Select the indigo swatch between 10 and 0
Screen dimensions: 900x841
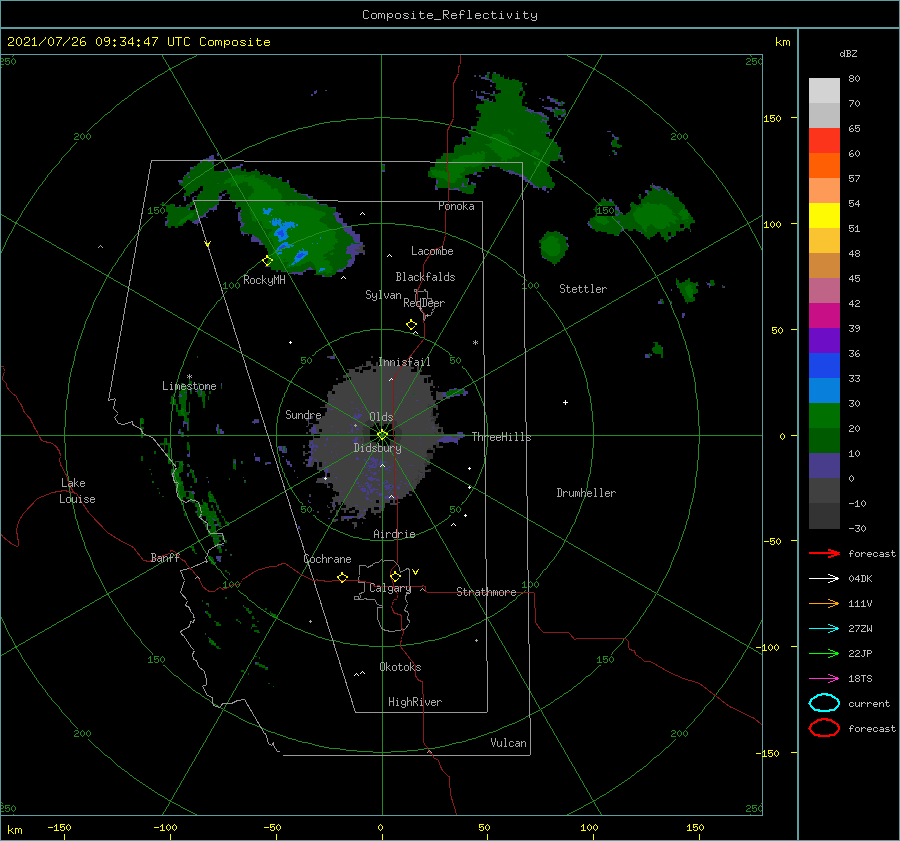(x=824, y=465)
